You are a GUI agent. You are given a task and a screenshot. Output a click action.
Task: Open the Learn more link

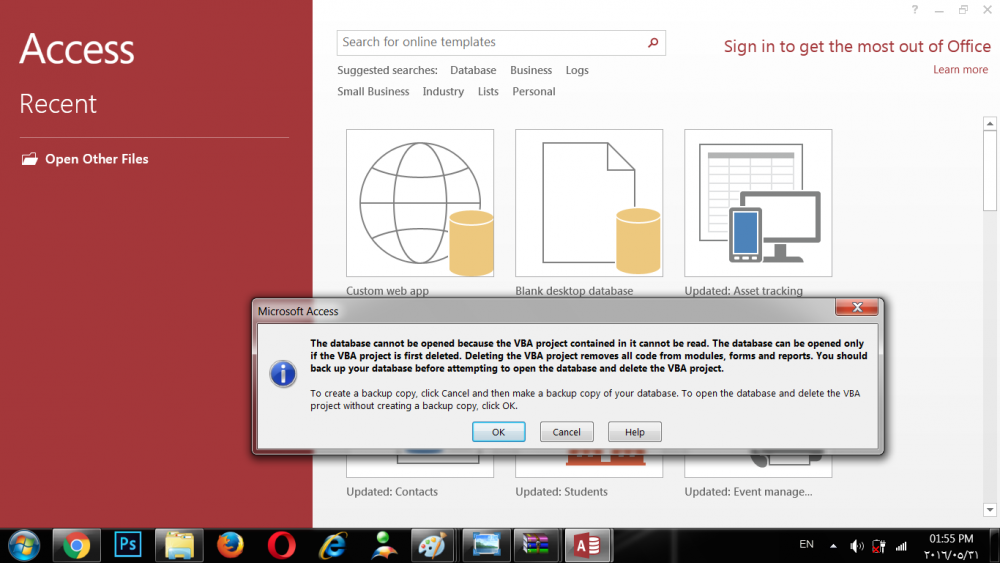click(x=960, y=69)
